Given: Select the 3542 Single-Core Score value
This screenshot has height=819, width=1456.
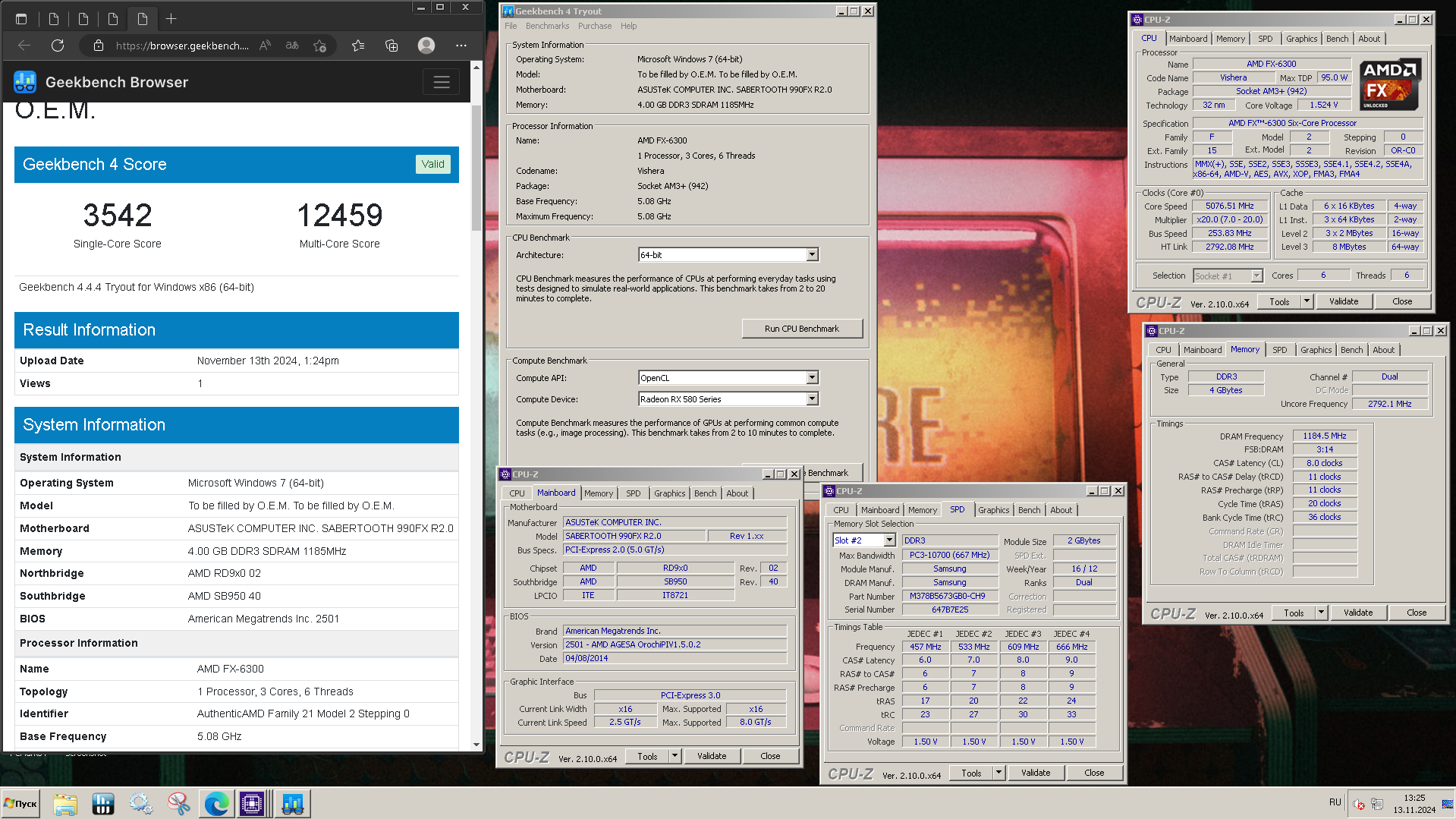Looking at the screenshot, I should pyautogui.click(x=118, y=216).
